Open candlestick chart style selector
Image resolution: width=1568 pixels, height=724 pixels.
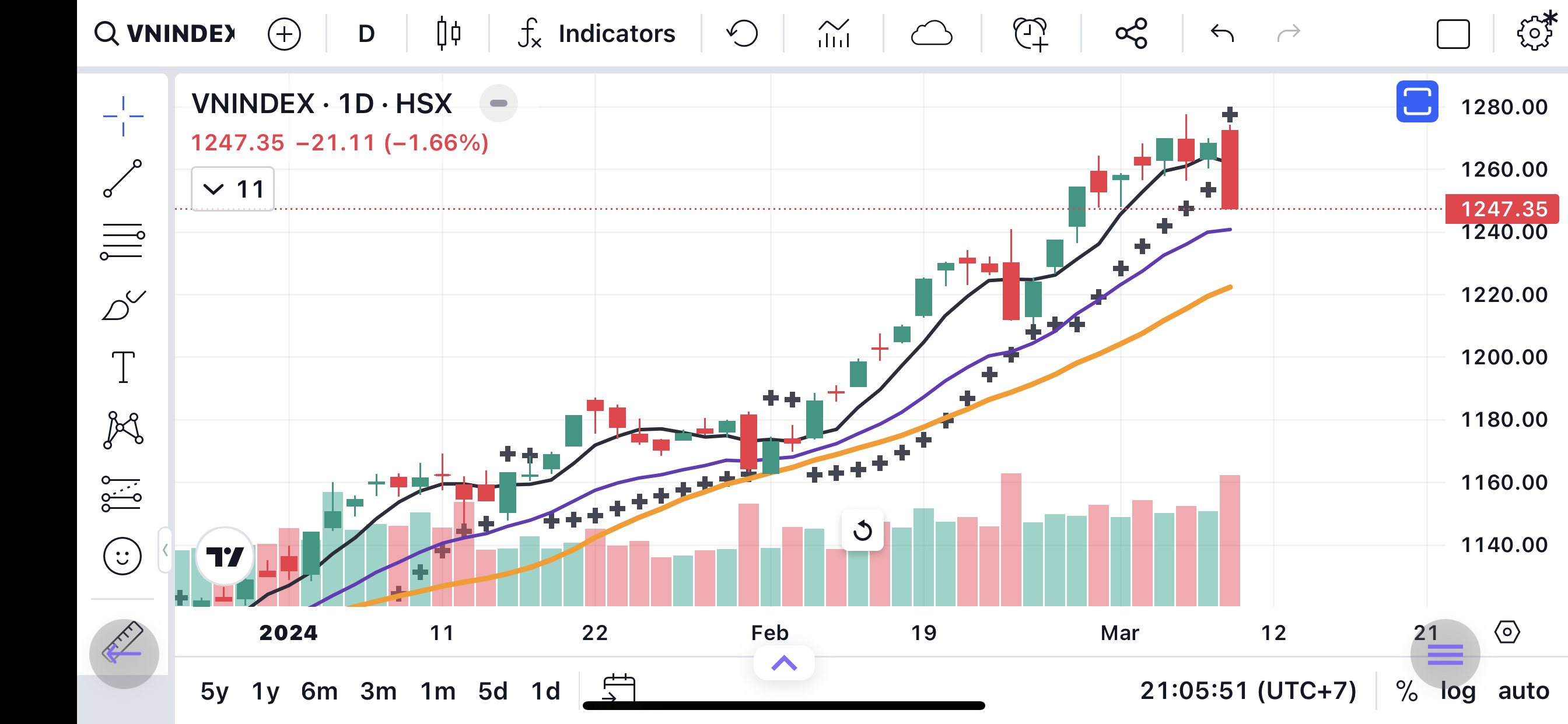[449, 33]
